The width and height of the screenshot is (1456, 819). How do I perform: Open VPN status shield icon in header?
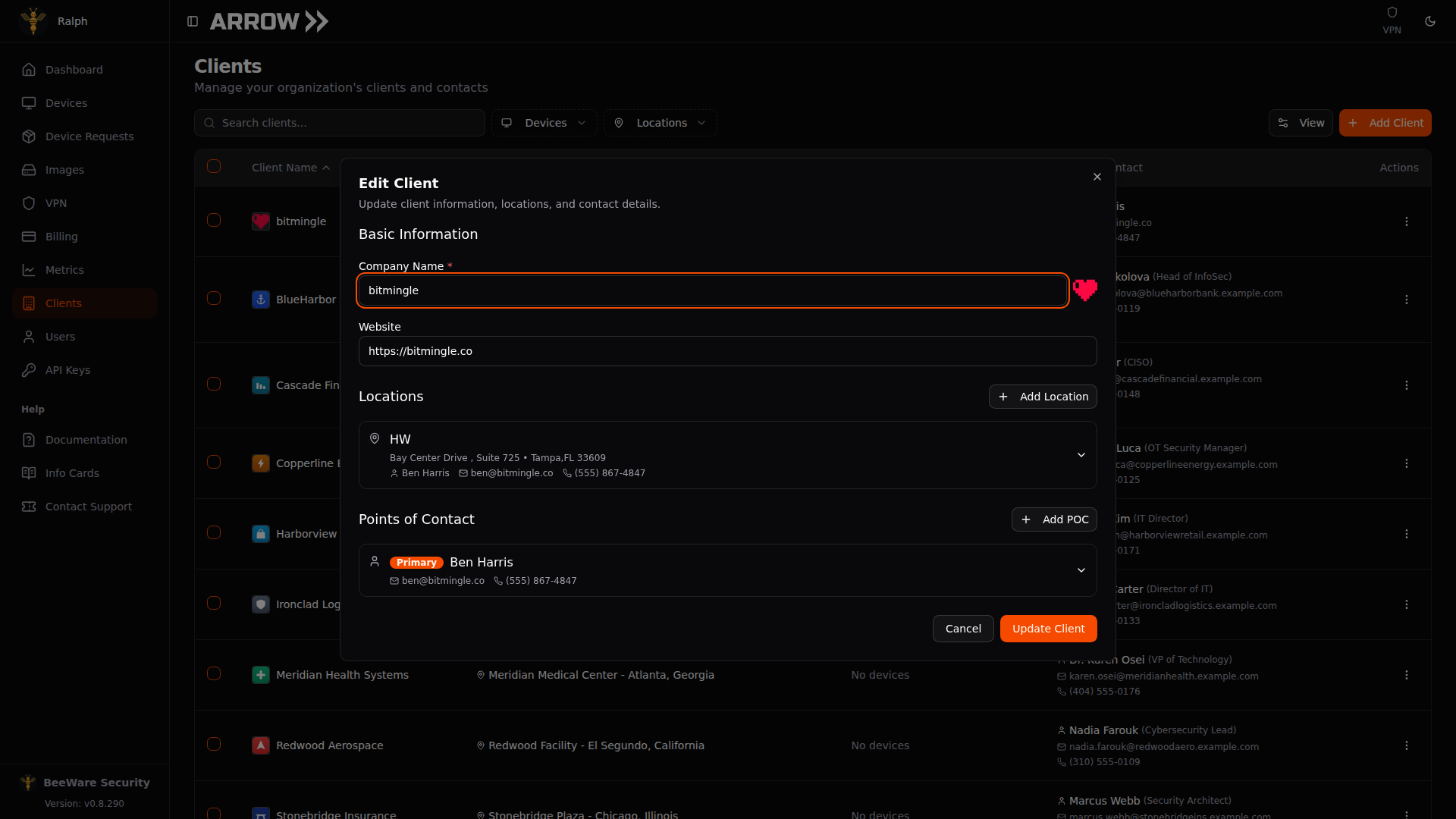tap(1392, 12)
